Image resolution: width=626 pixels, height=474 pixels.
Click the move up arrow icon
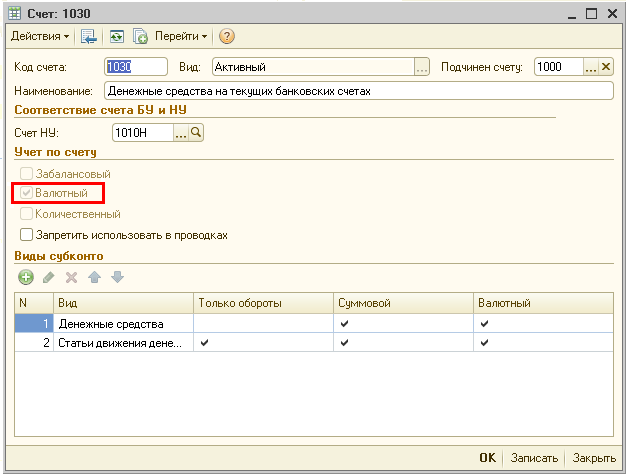coord(93,277)
